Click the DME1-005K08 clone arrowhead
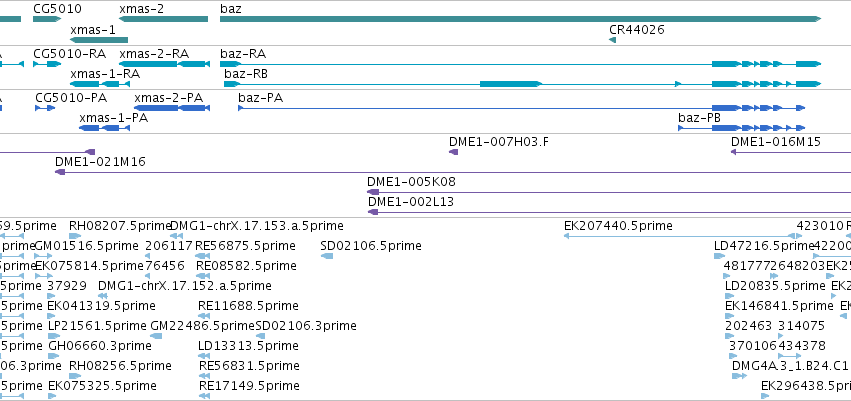 tap(373, 192)
